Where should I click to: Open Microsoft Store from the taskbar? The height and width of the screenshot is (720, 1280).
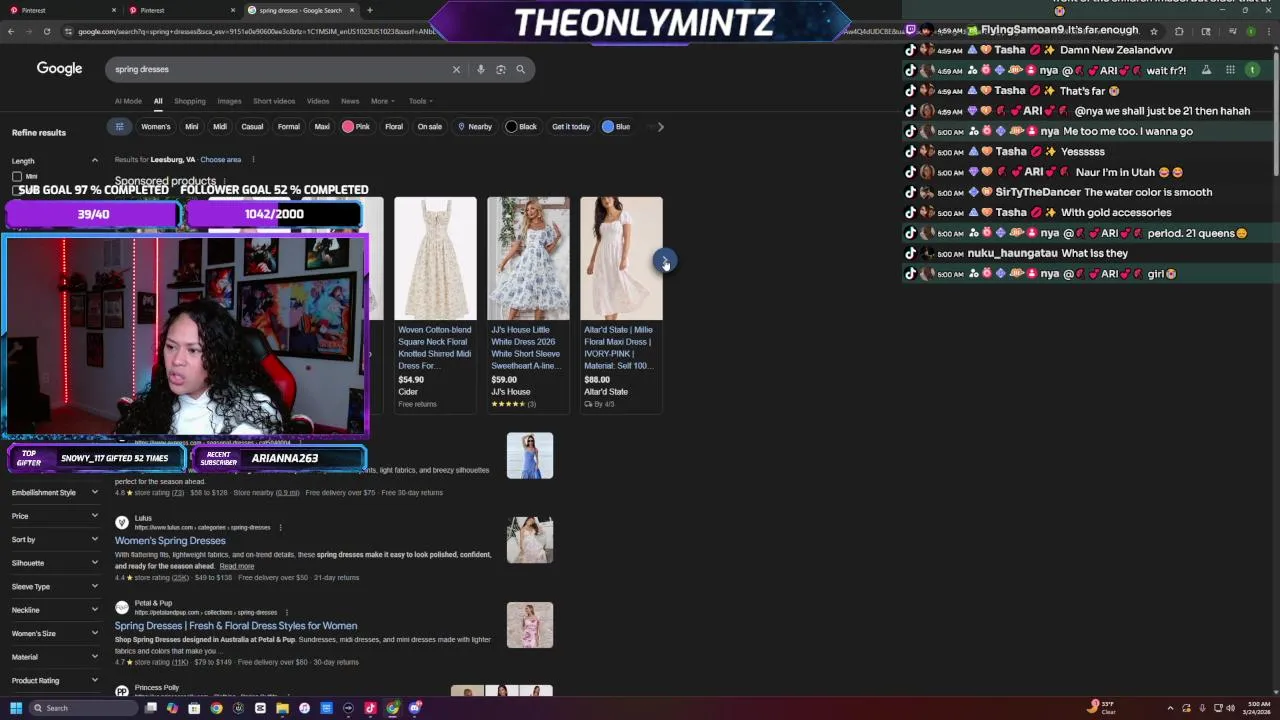pyautogui.click(x=194, y=708)
